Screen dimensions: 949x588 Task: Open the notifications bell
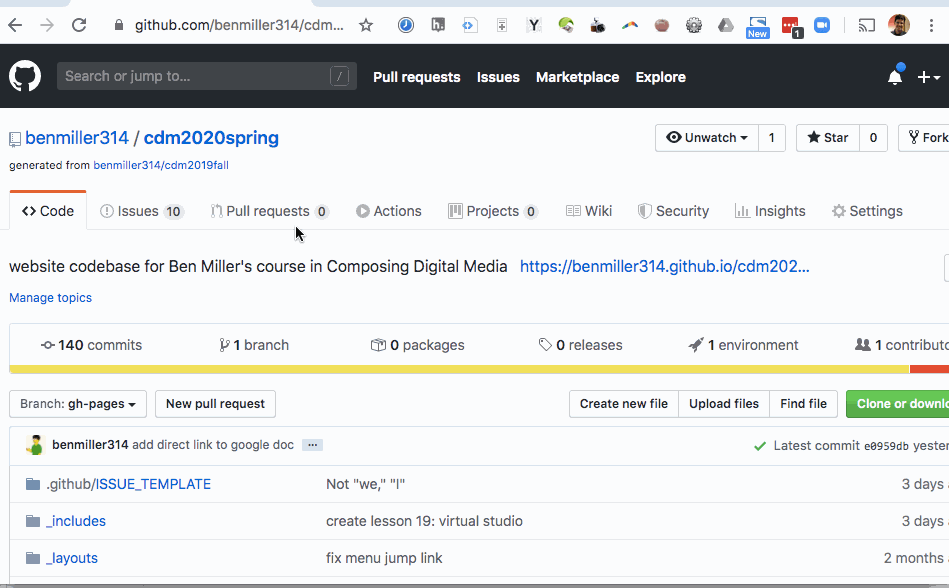pos(895,77)
